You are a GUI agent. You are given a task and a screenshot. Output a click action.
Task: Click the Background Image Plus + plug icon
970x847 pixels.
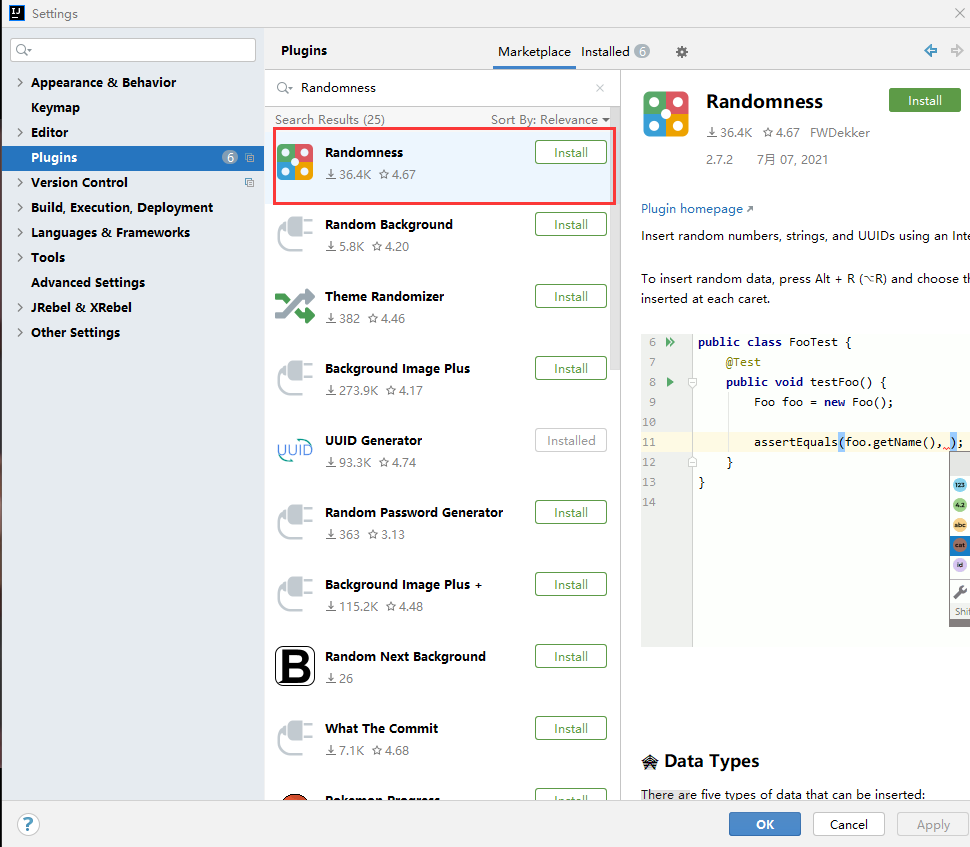295,594
